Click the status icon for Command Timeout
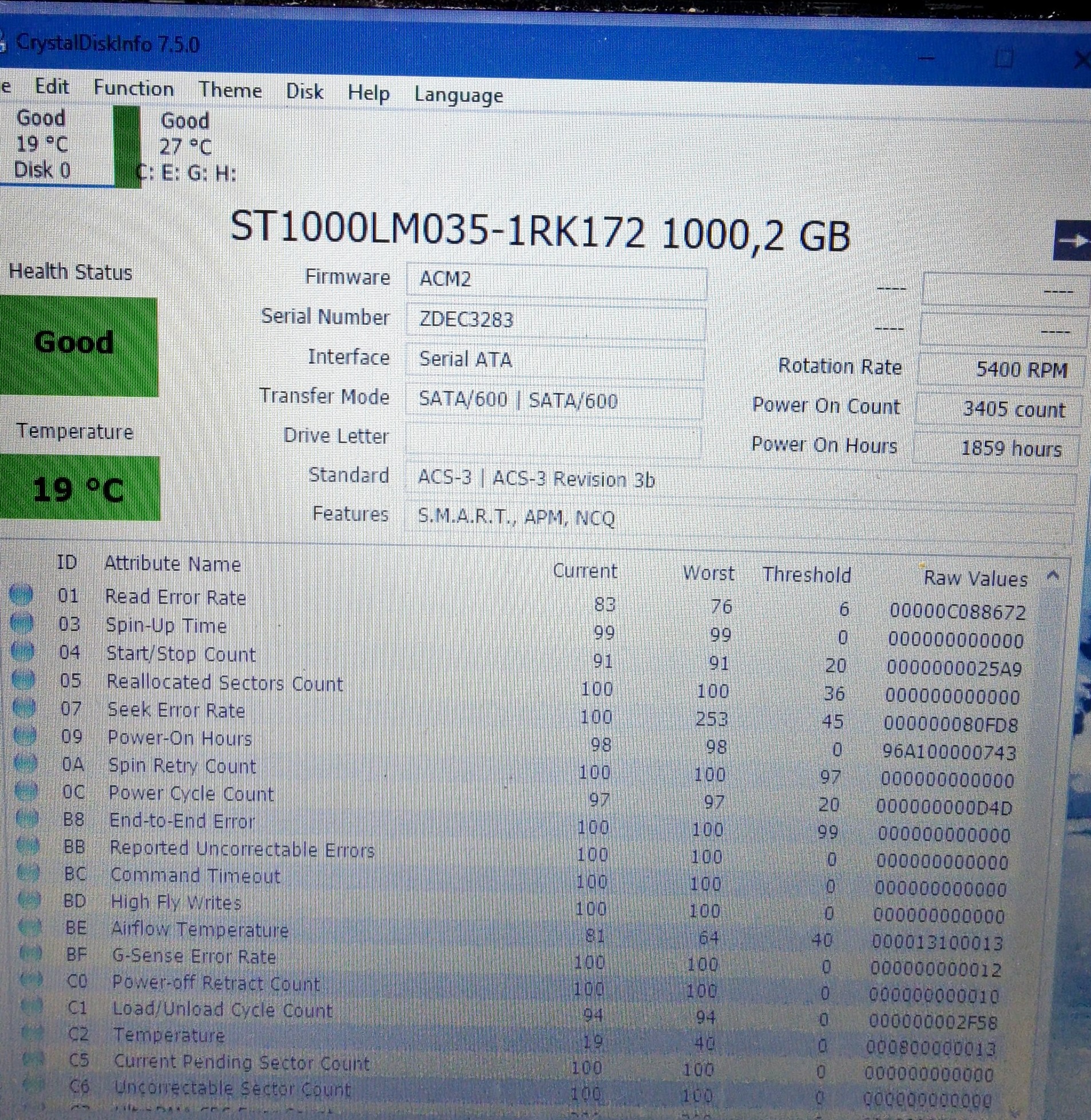The height and width of the screenshot is (1120, 1091). [29, 873]
